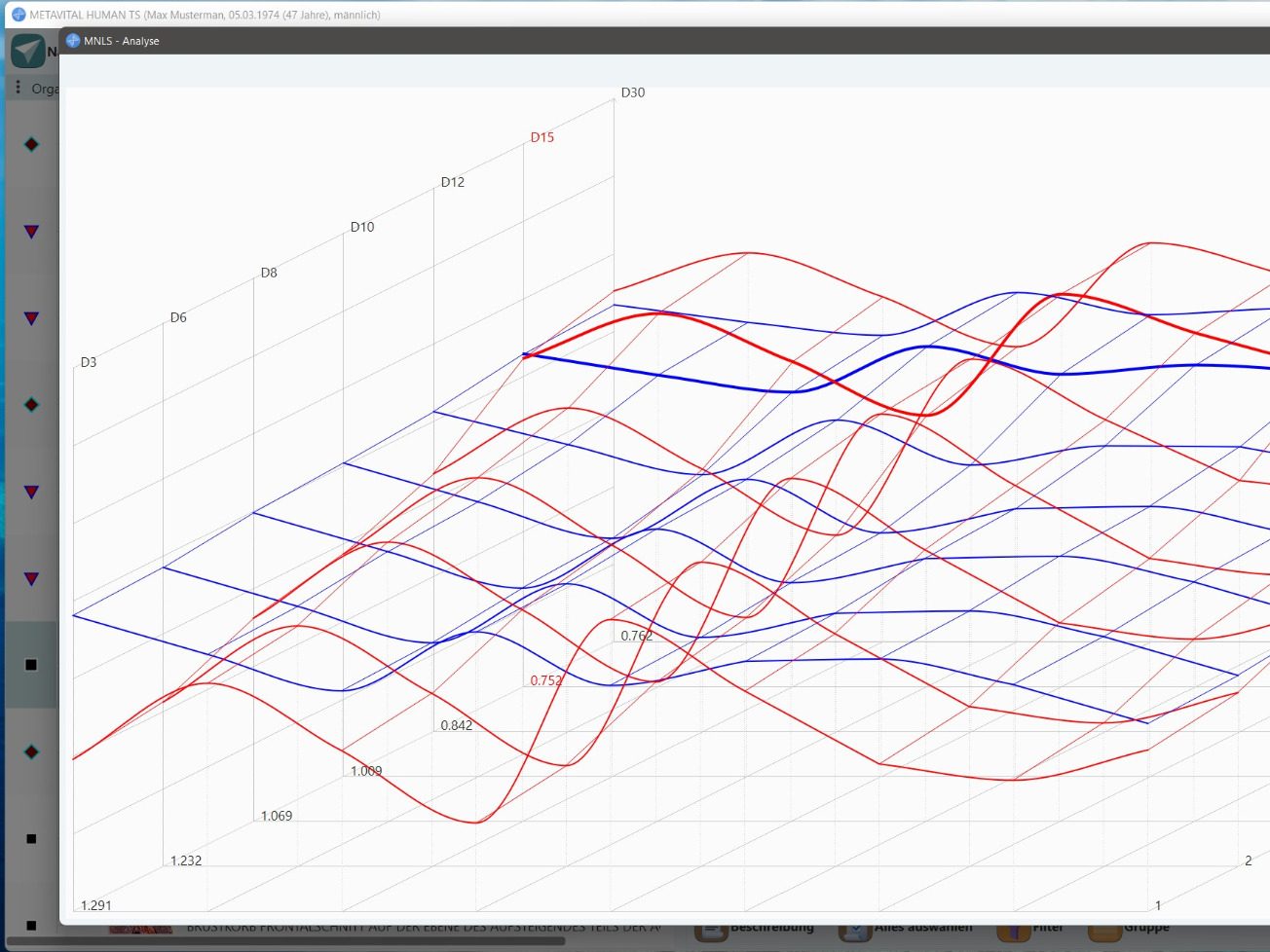Click the paper-plane navigation icon in main window
The width and height of the screenshot is (1270, 952).
click(x=28, y=51)
